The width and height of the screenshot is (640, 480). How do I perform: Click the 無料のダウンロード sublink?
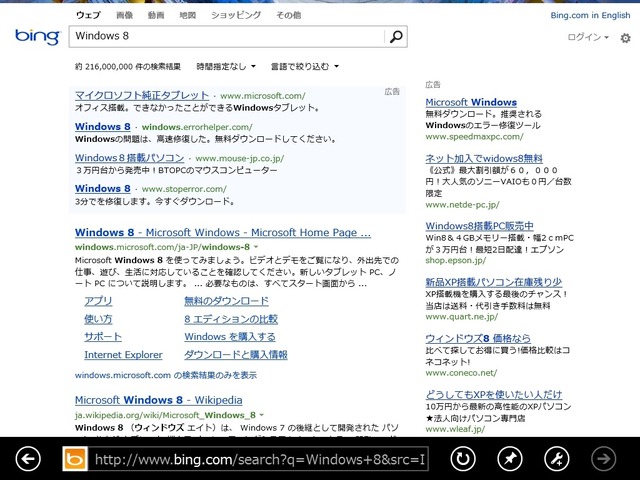click(x=227, y=301)
